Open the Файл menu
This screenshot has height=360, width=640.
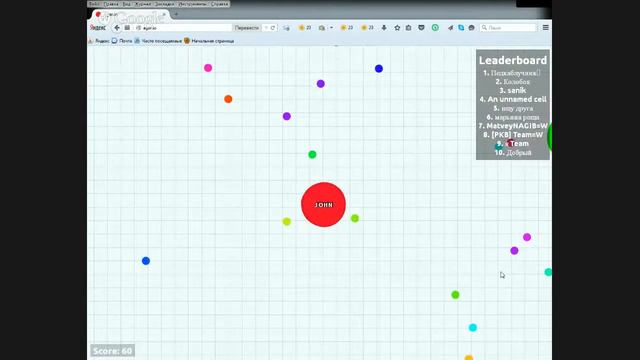point(94,4)
